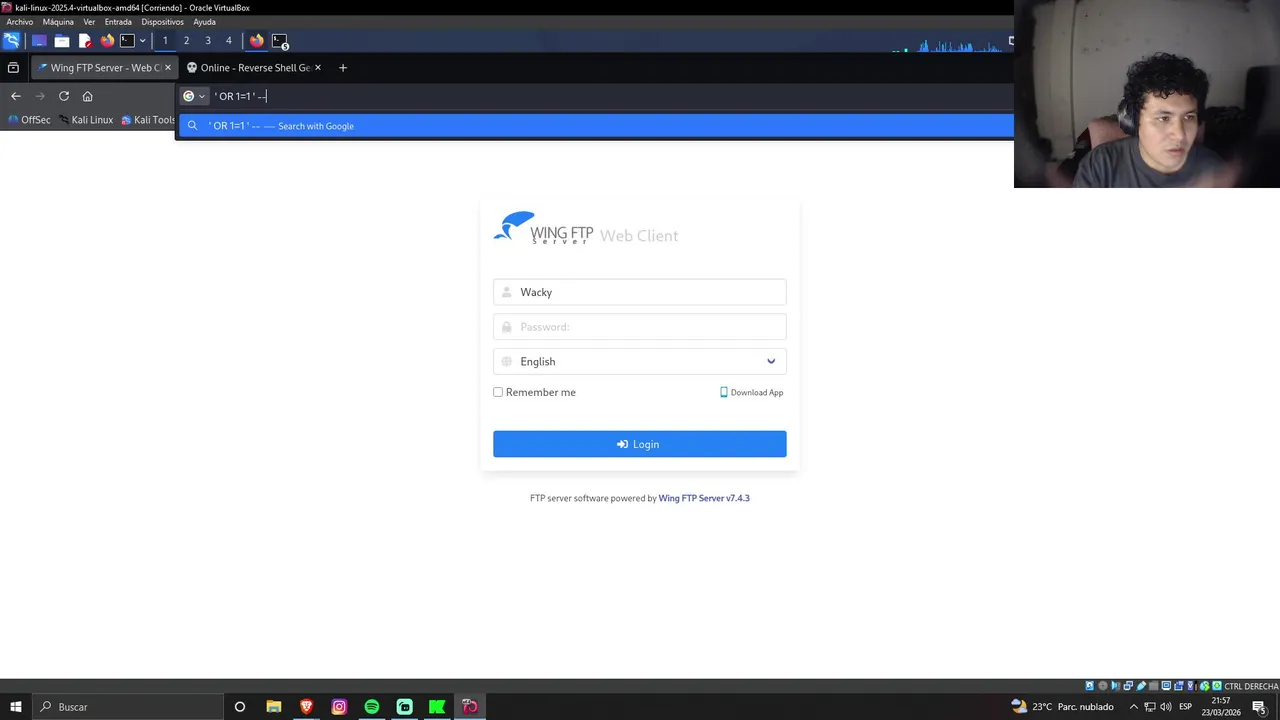Open the network status tray icon

[x=1150, y=707]
